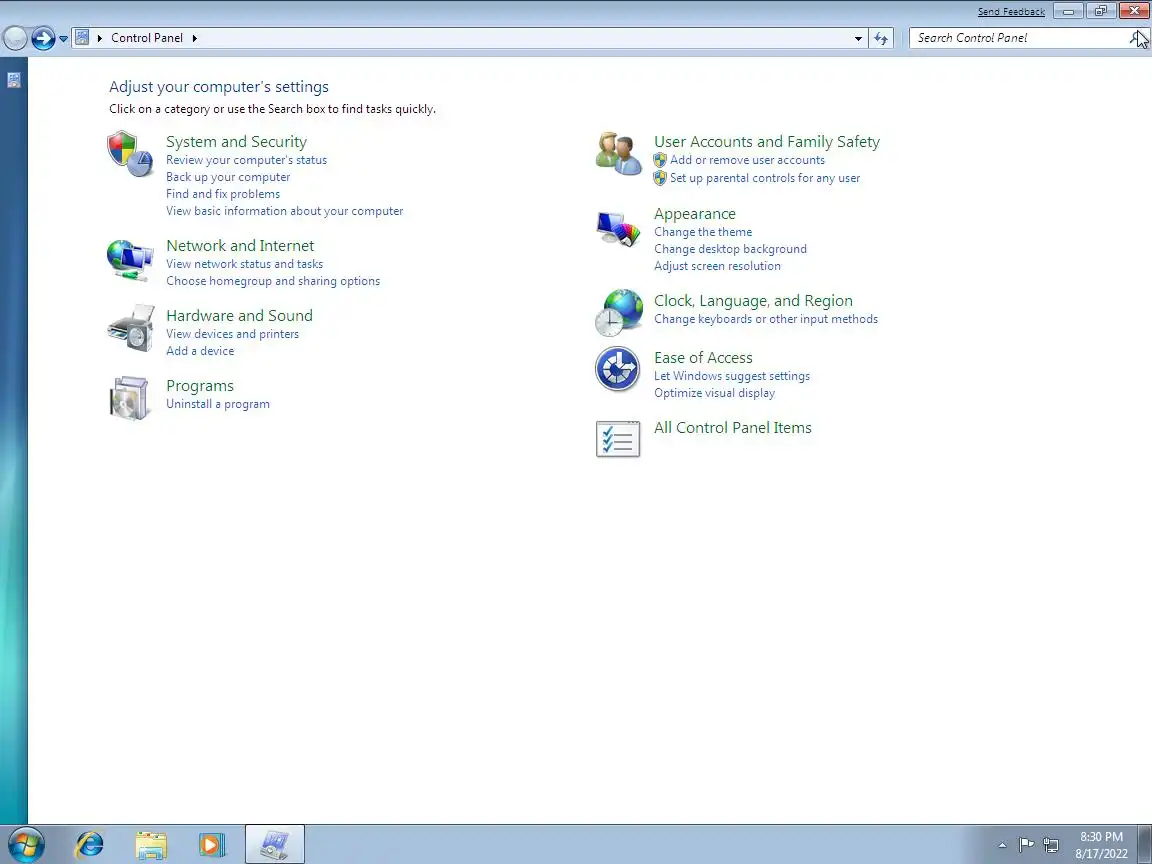Viewport: 1152px width, 864px height.
Task: Click the clock and date in tray
Action: pos(1101,845)
